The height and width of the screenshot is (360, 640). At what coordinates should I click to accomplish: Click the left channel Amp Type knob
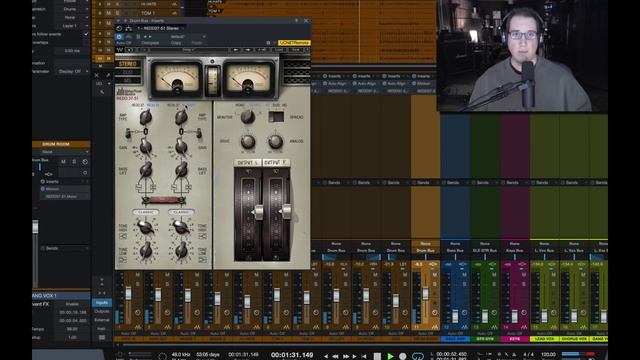pyautogui.click(x=145, y=118)
